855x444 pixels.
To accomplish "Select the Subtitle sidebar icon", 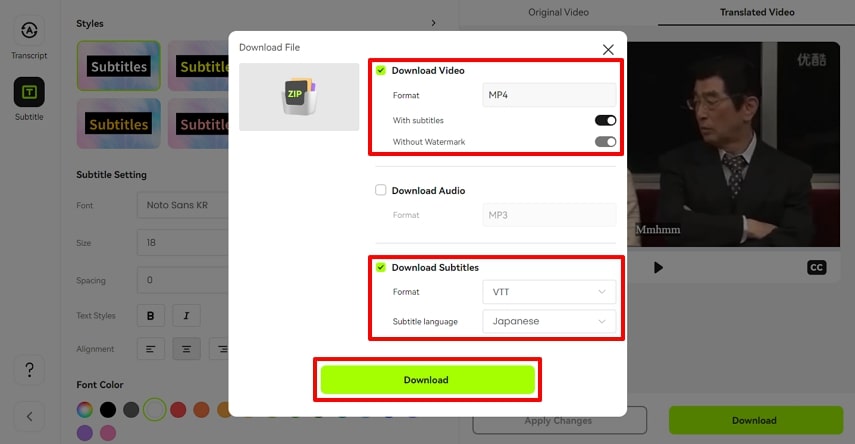I will (x=29, y=92).
